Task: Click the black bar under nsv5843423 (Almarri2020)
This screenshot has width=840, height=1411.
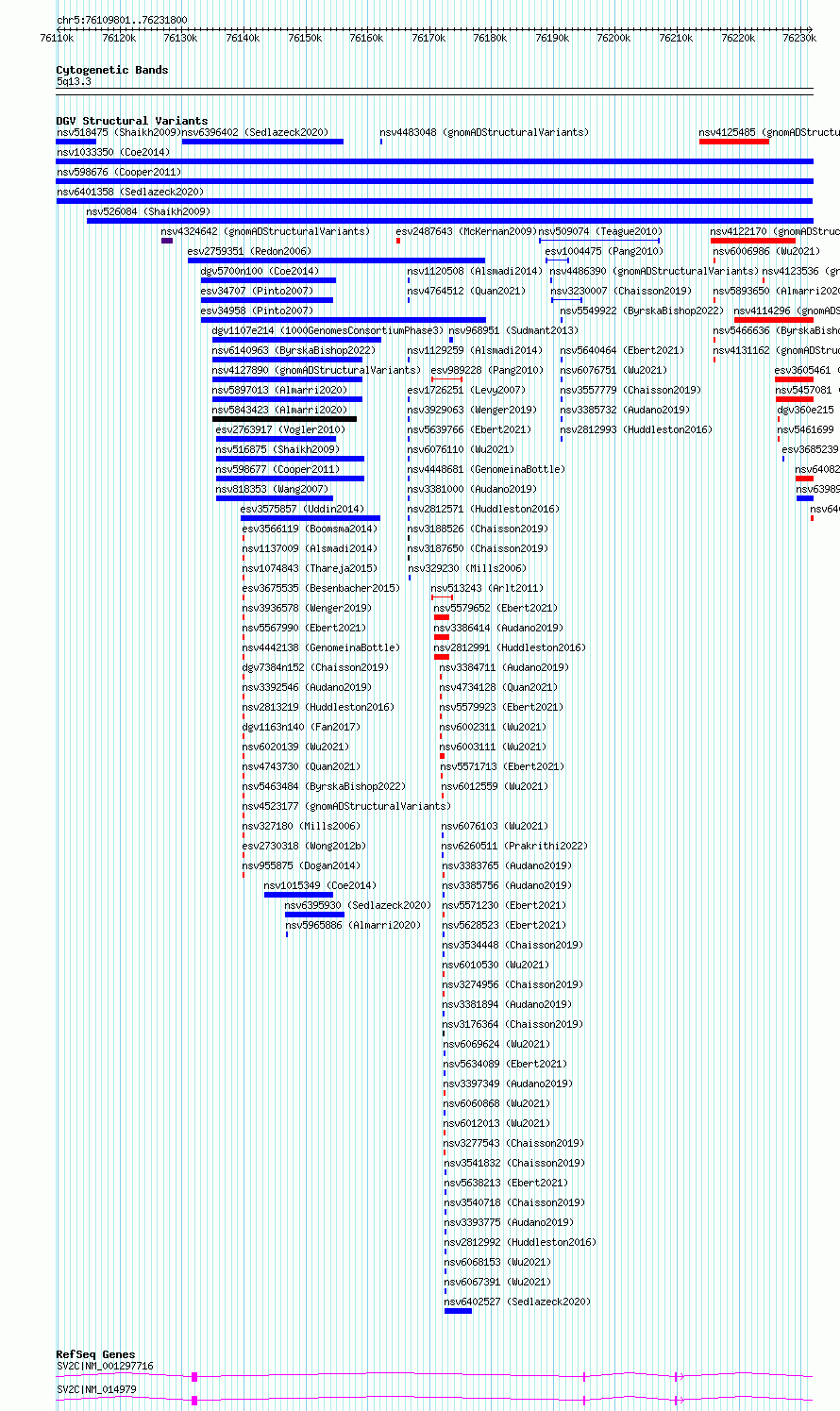Action: [284, 419]
